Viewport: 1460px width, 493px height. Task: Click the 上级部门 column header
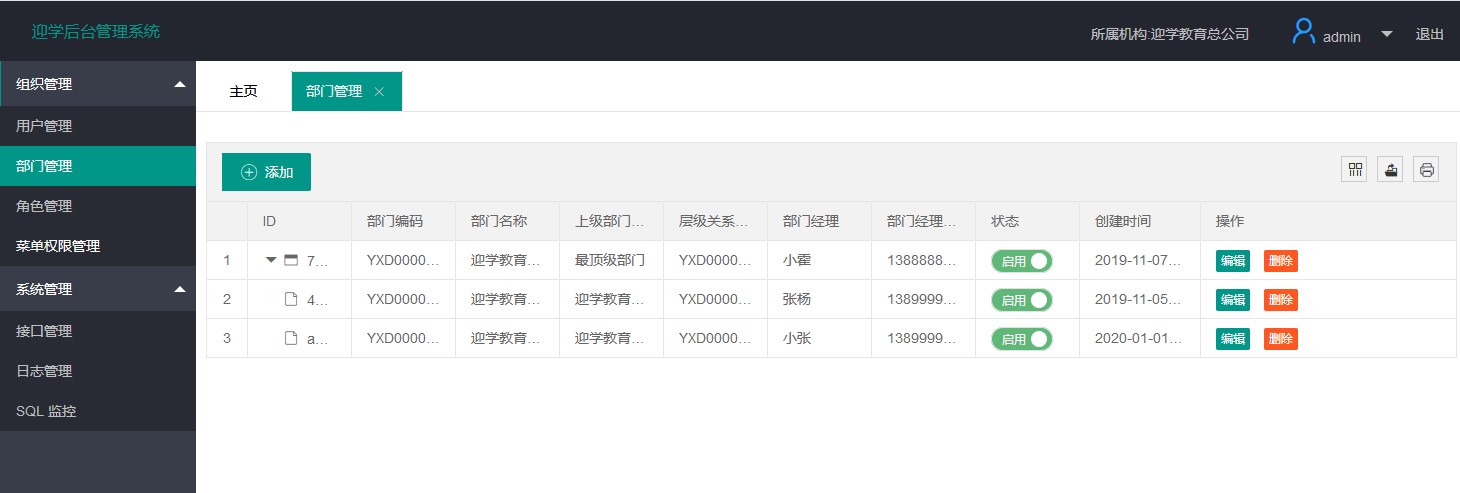click(x=610, y=221)
